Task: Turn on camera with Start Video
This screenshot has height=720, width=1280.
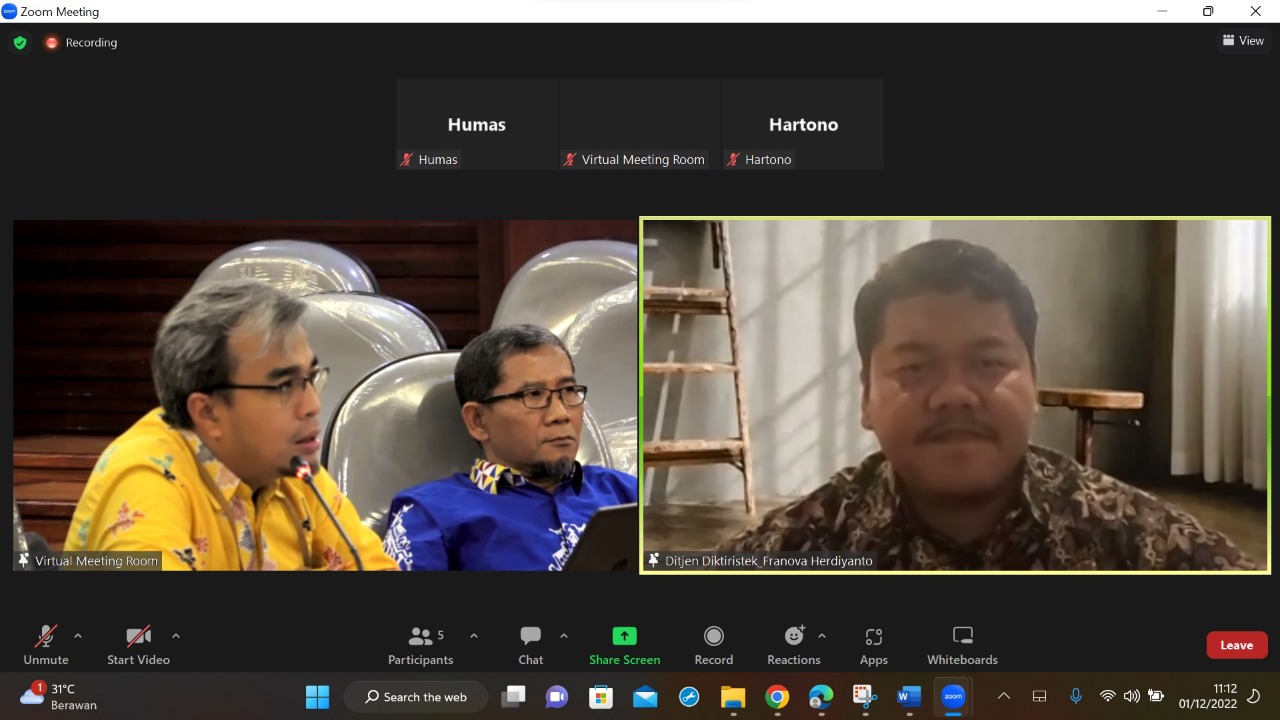Action: click(x=138, y=645)
